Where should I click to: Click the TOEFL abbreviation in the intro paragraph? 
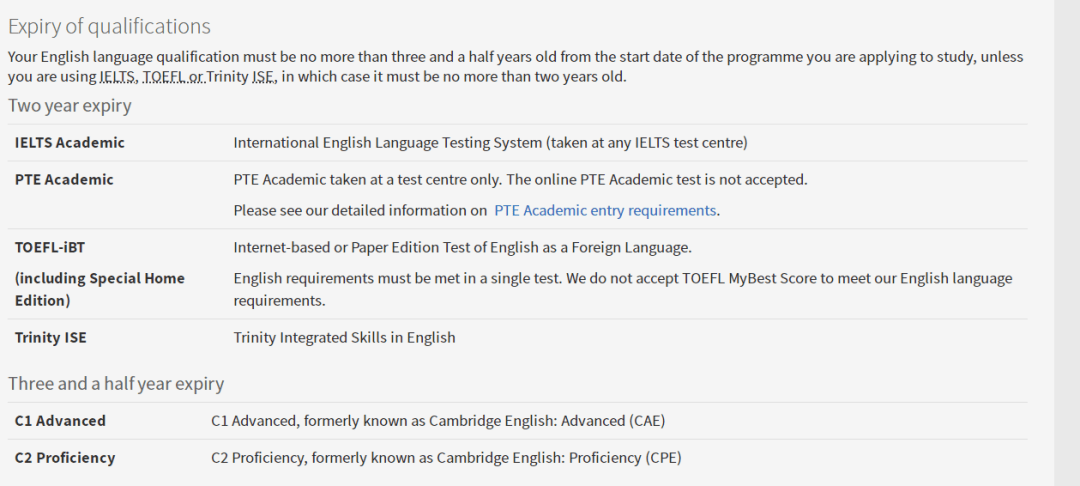164,76
